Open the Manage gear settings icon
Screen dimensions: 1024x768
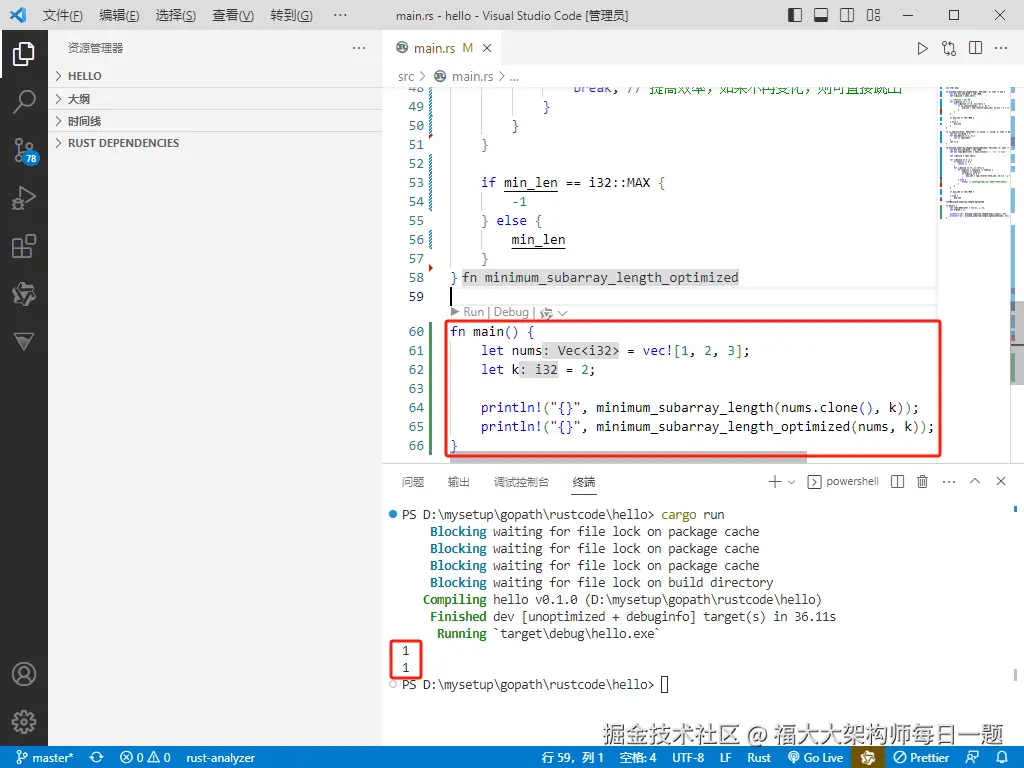(x=24, y=722)
